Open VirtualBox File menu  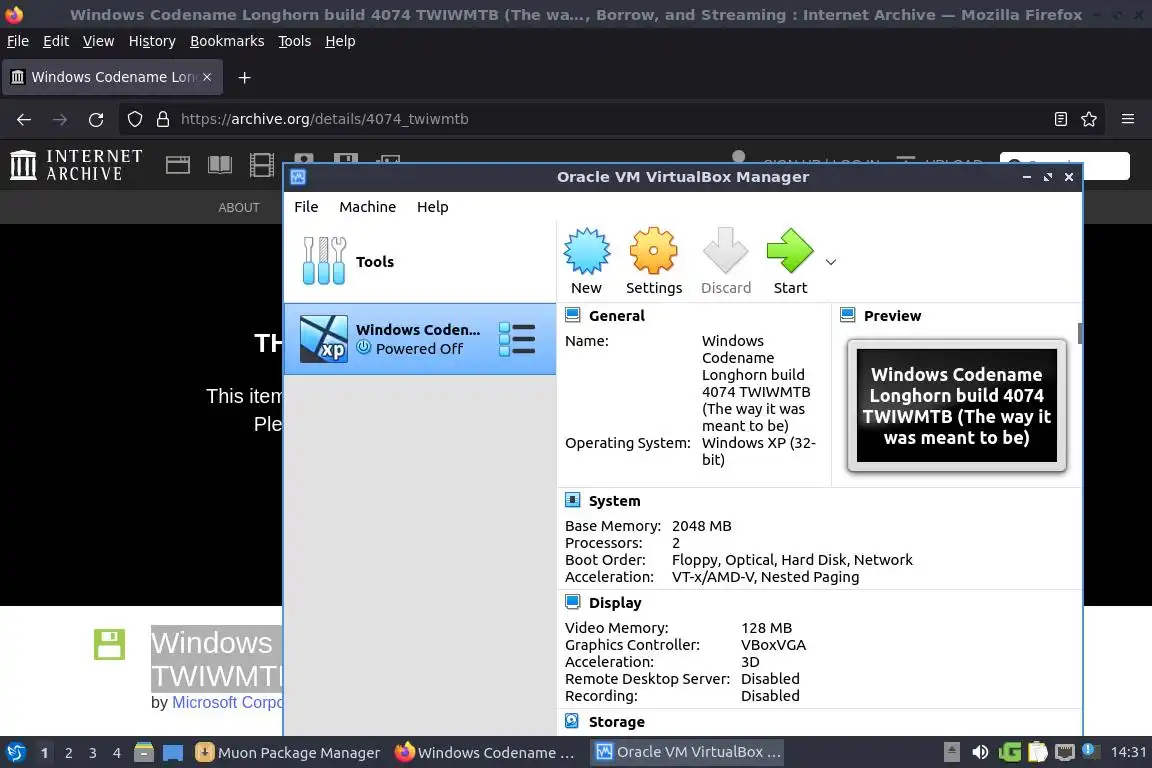pos(306,207)
